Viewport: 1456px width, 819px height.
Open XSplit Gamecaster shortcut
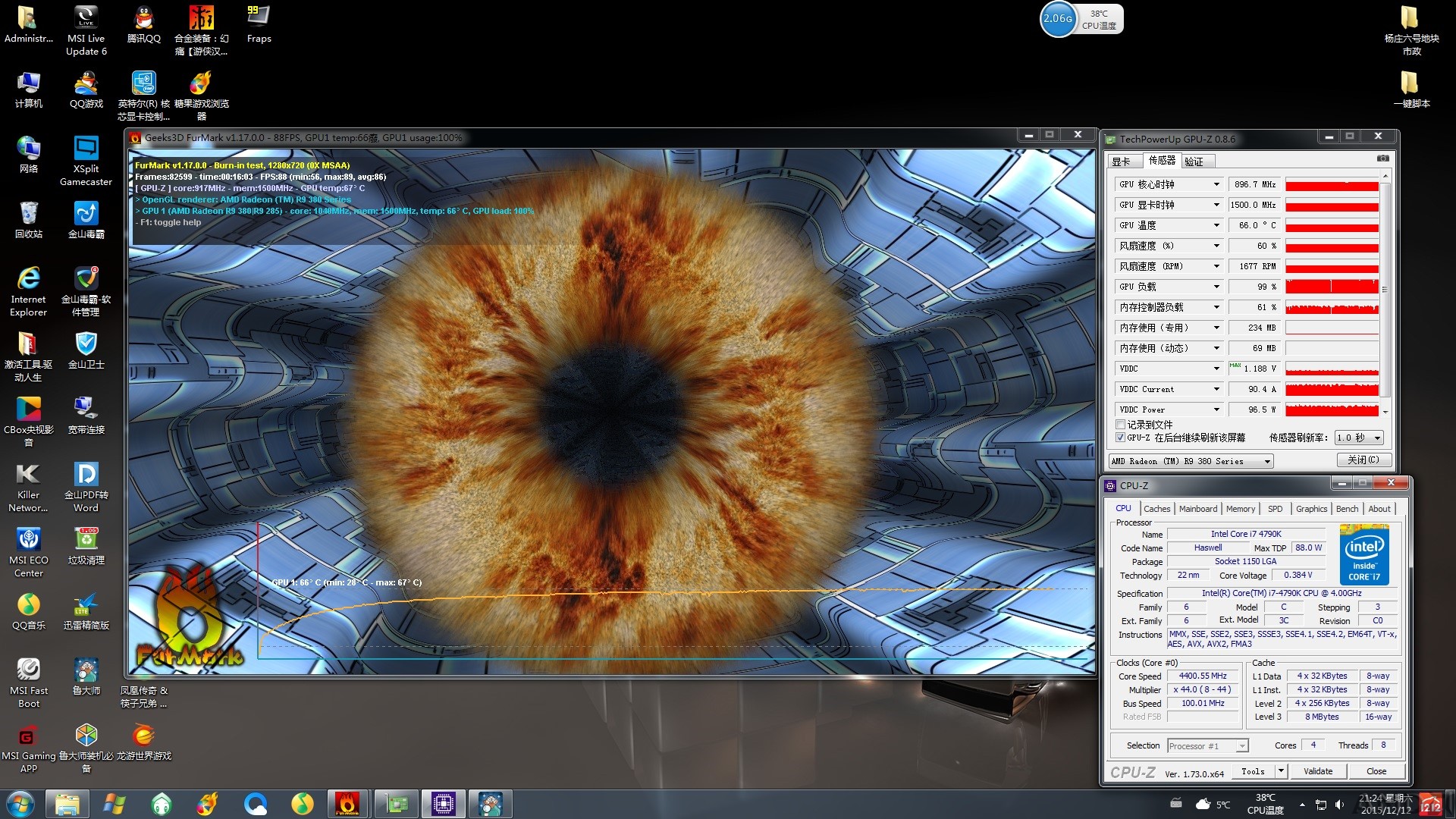tap(86, 161)
